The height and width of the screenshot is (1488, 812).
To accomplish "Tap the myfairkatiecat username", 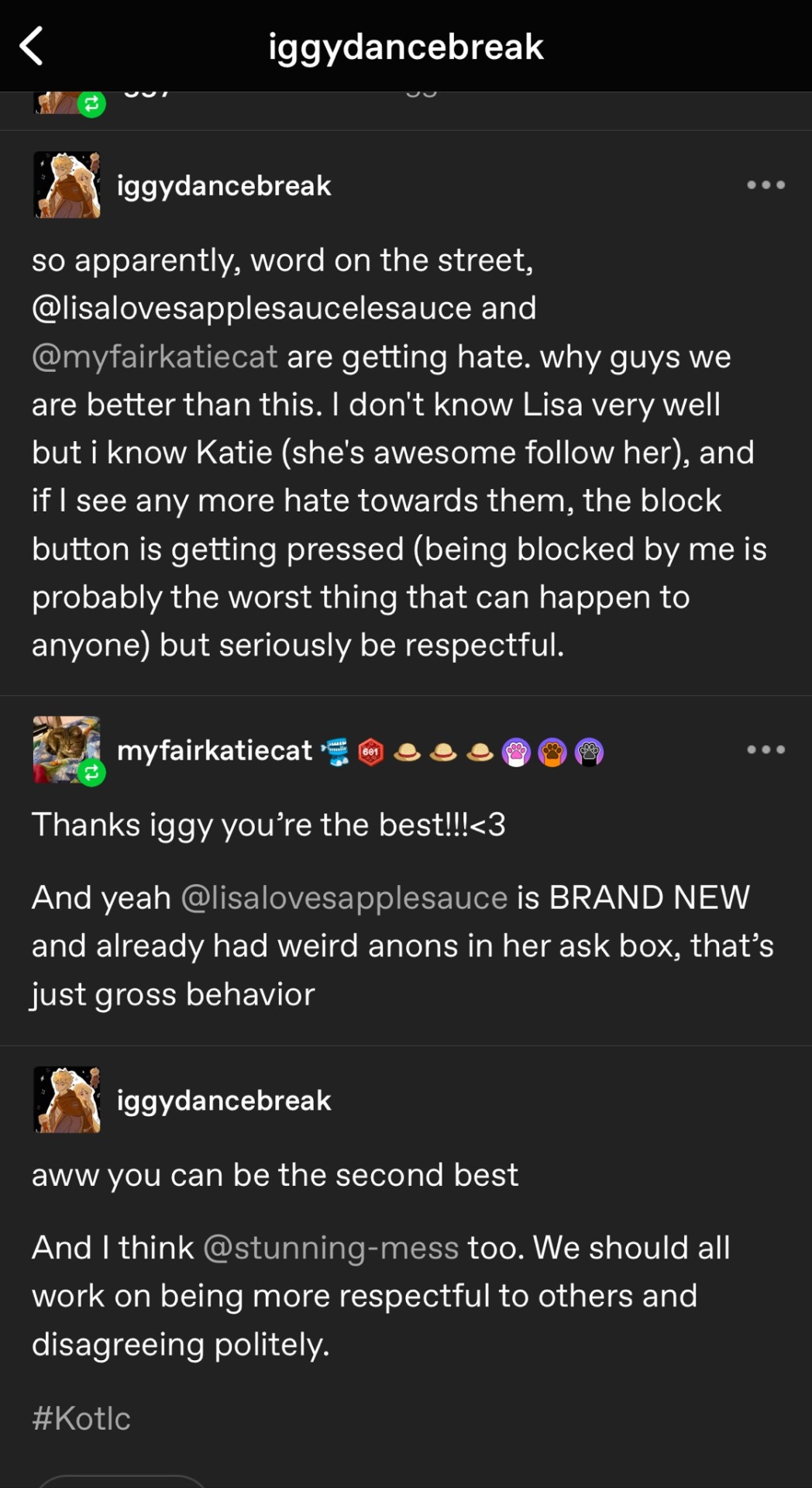I will (215, 750).
